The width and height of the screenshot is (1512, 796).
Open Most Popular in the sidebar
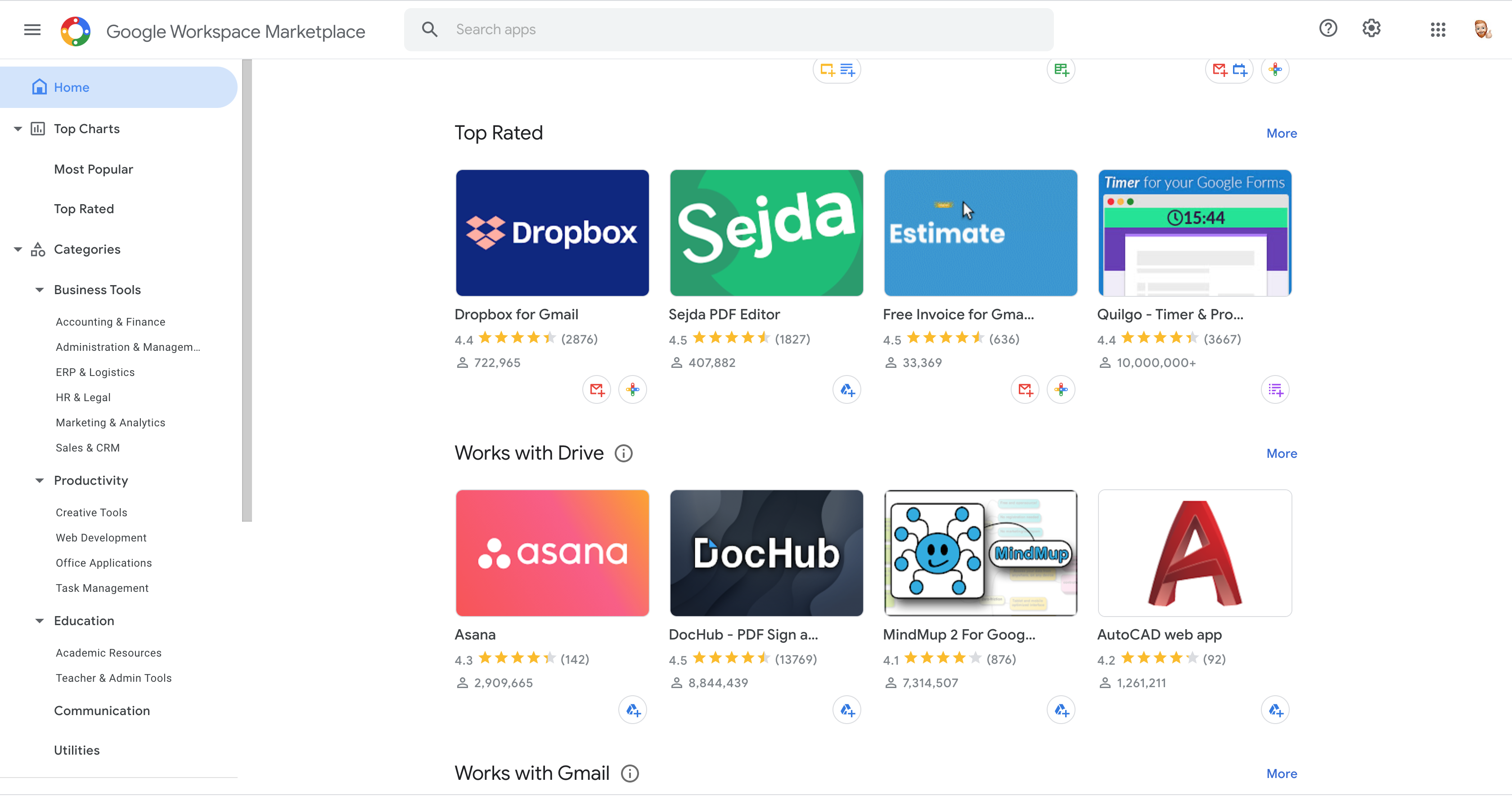[93, 170]
